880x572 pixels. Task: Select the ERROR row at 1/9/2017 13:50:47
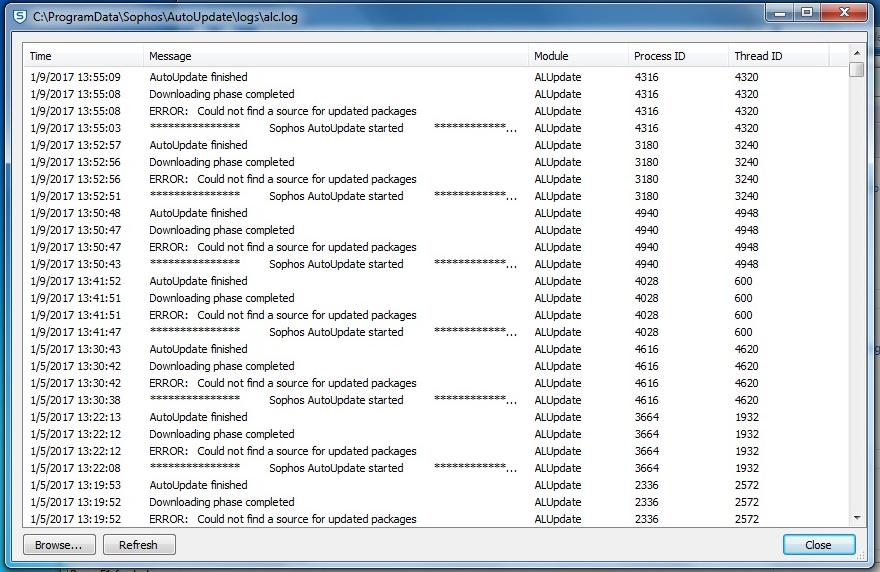tap(436, 247)
